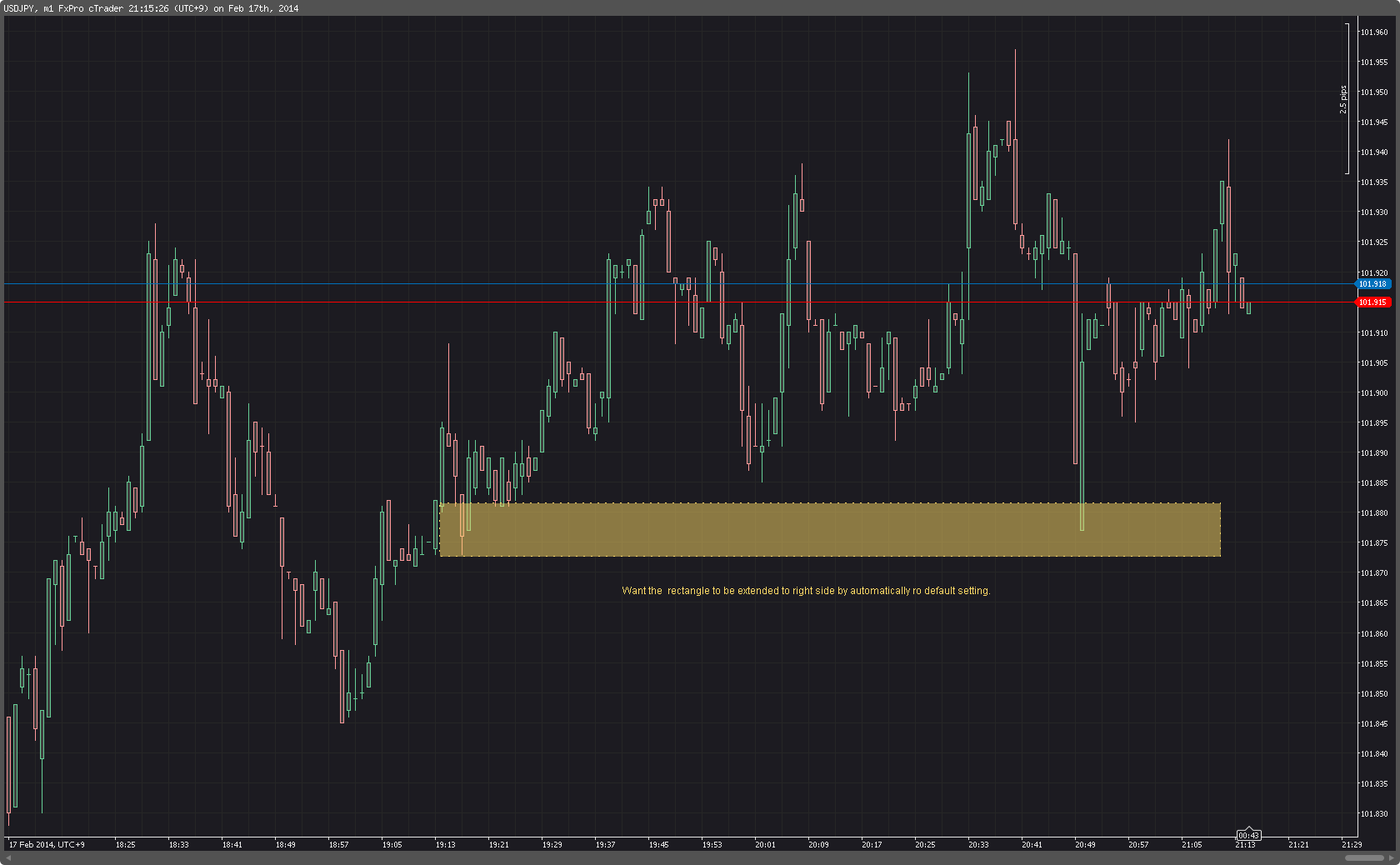Click the 20:09 time axis label
Image resolution: width=1400 pixels, height=865 pixels.
click(x=818, y=845)
